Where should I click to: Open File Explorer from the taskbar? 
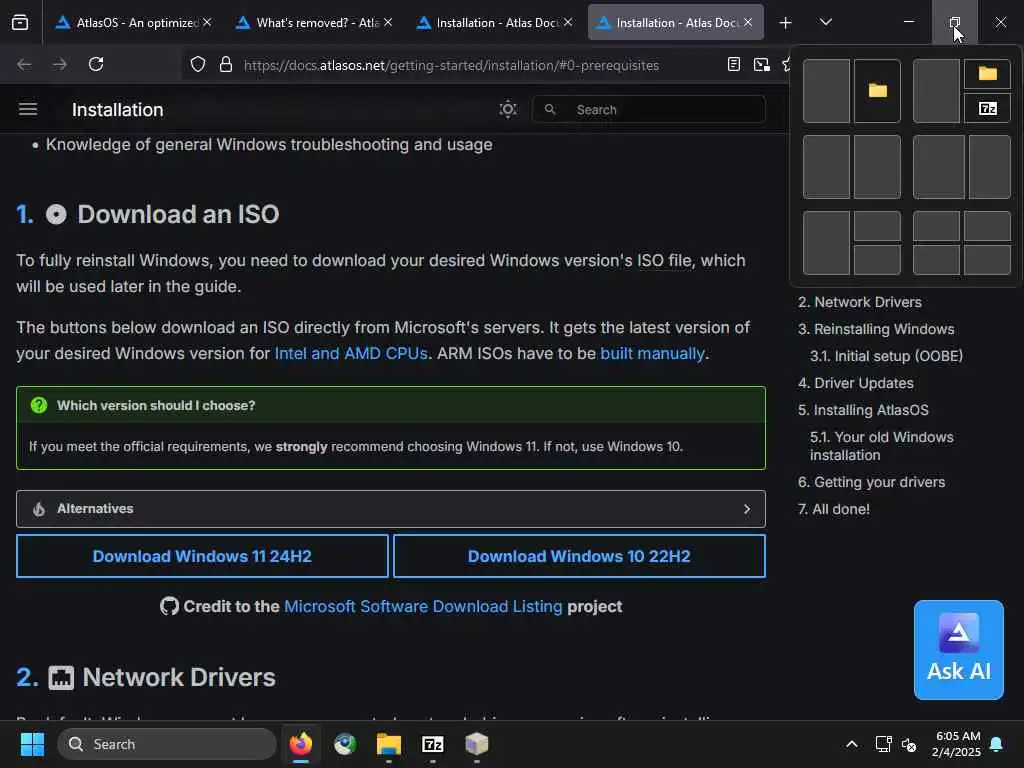point(389,744)
